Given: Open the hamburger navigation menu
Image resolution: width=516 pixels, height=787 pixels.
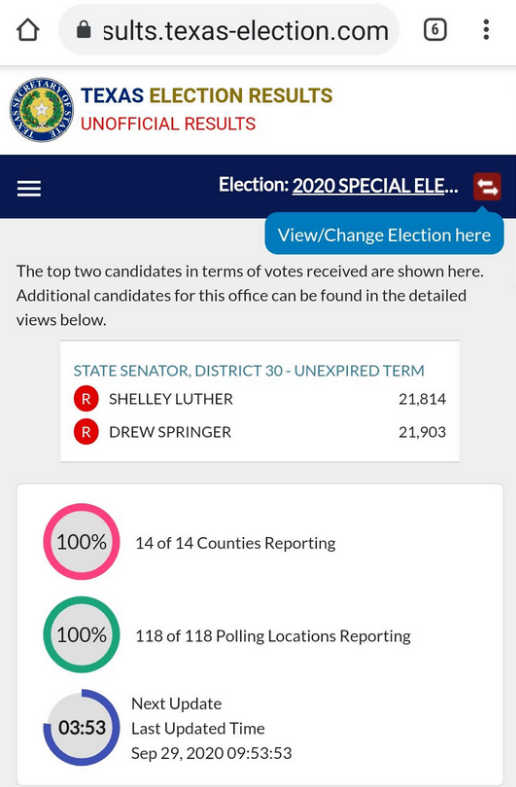Looking at the screenshot, I should click(x=29, y=189).
